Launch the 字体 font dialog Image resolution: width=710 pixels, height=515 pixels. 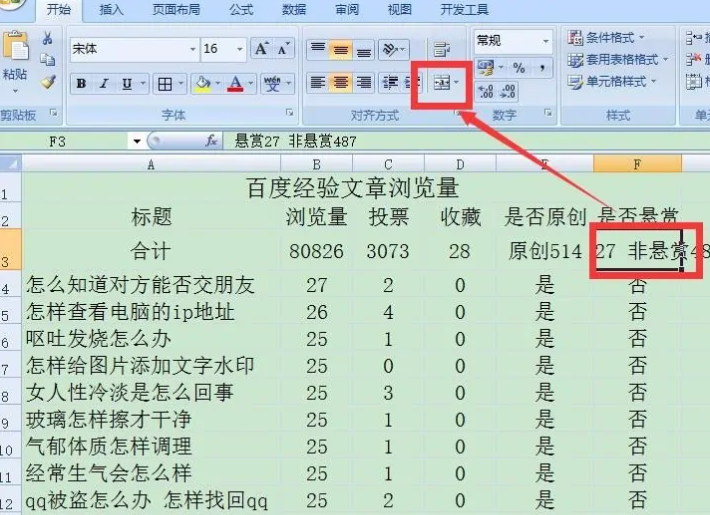(289, 113)
